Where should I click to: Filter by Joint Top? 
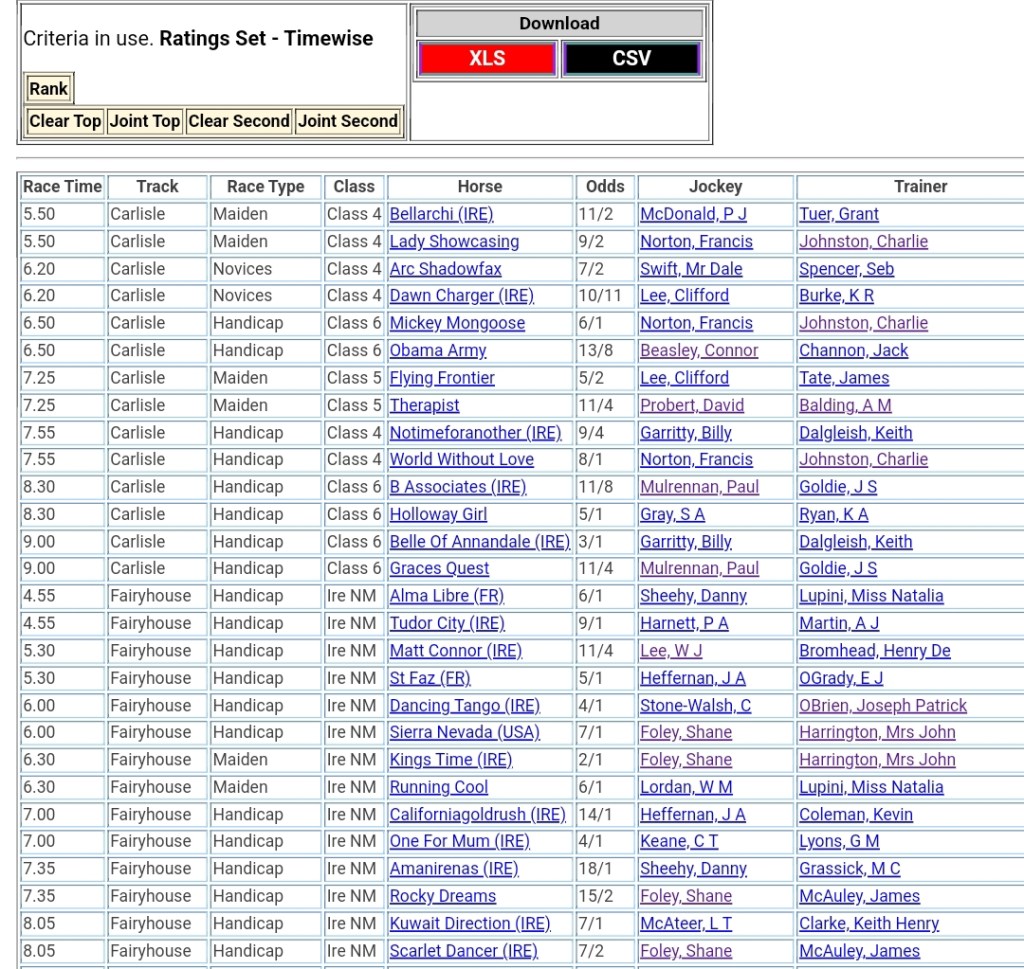point(145,121)
